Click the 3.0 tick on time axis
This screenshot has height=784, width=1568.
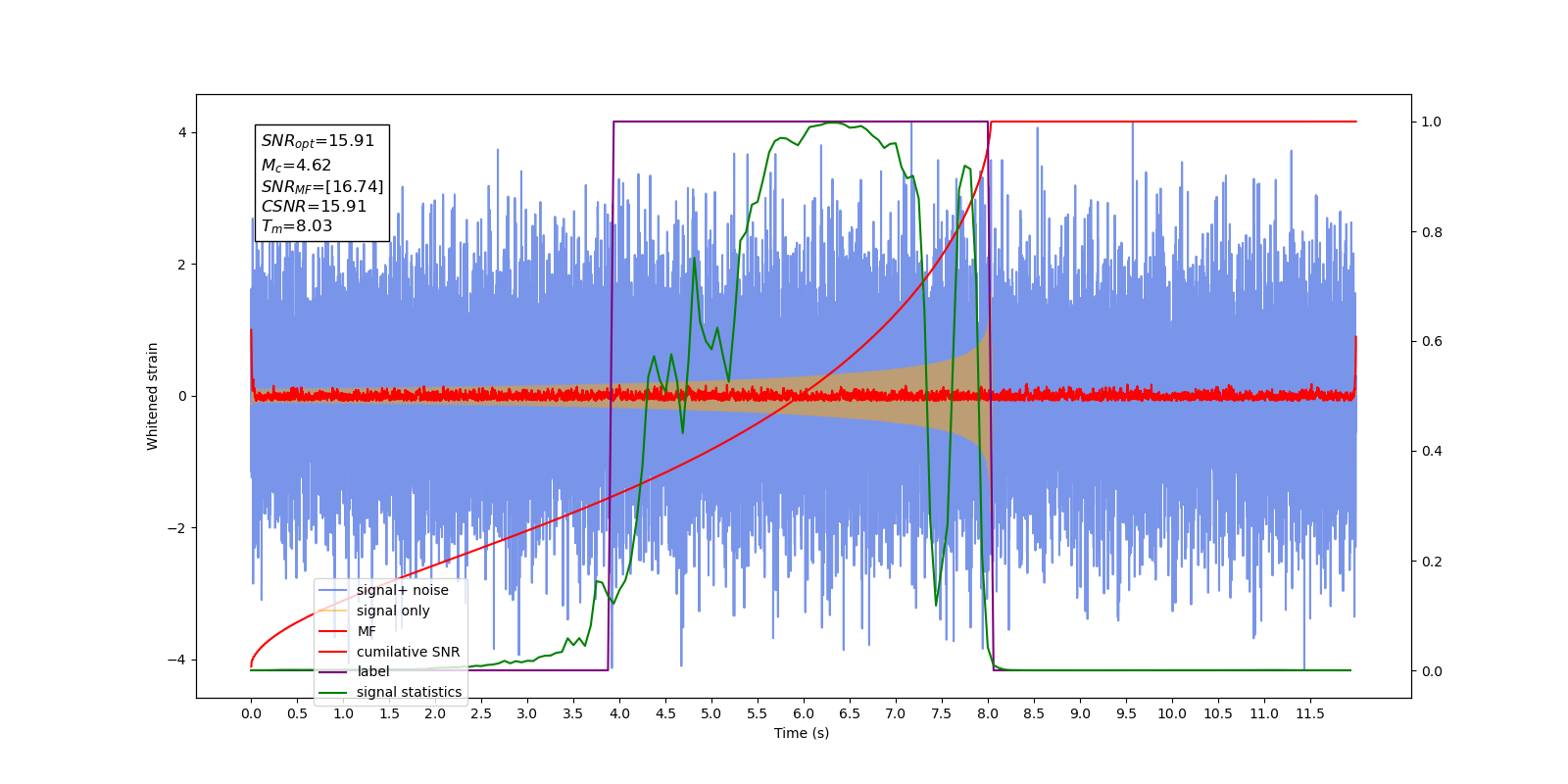(527, 713)
